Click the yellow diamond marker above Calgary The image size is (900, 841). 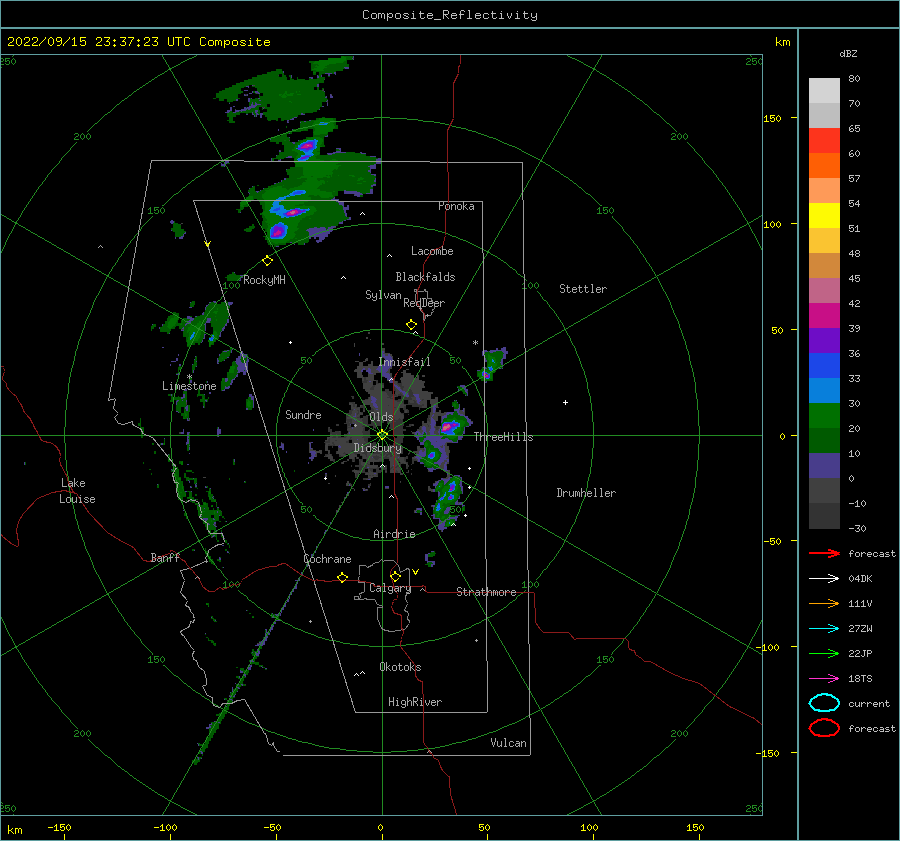(x=395, y=576)
